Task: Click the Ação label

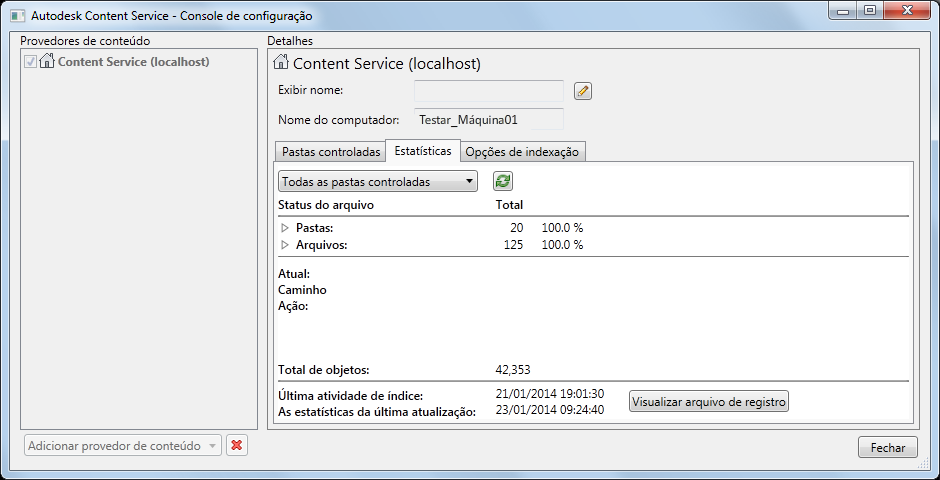Action: point(293,306)
